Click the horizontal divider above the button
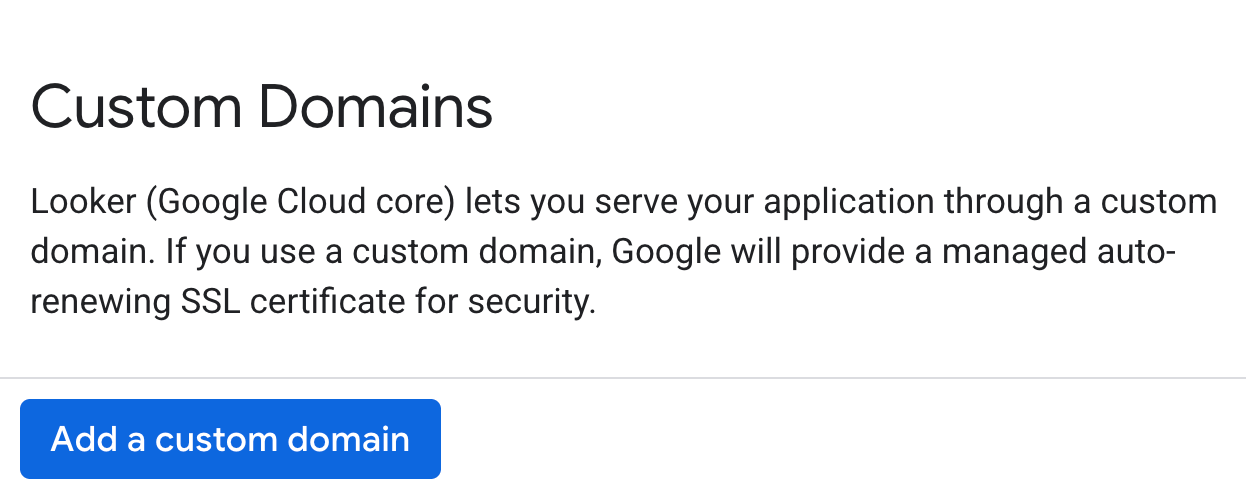The width and height of the screenshot is (1246, 494). pyautogui.click(x=623, y=378)
